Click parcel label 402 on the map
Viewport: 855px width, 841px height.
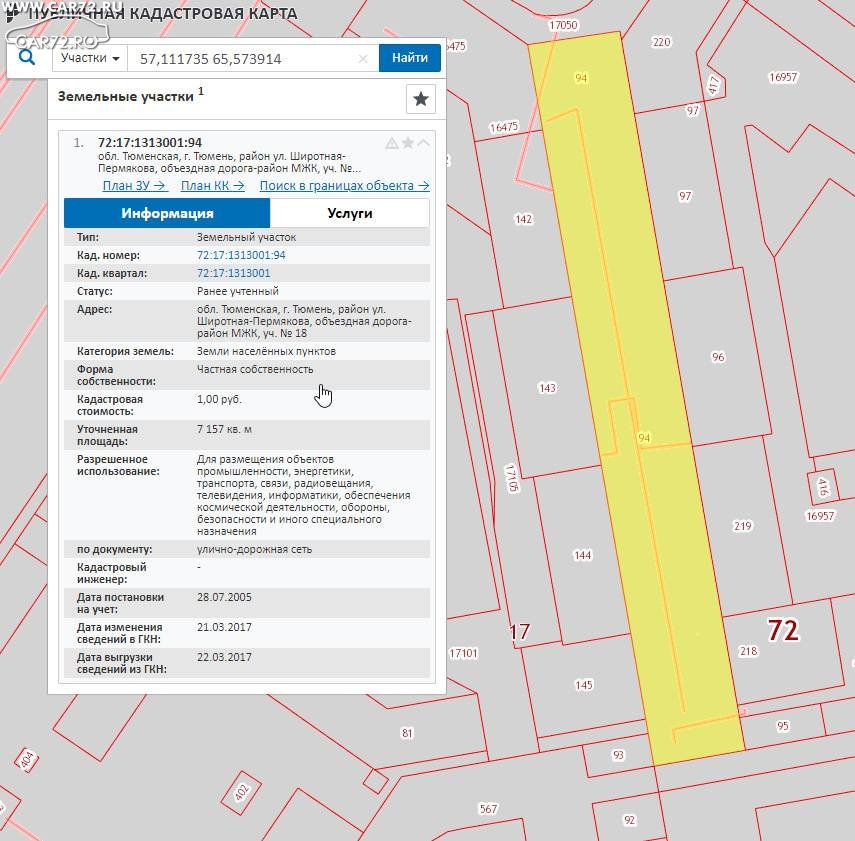[x=242, y=792]
